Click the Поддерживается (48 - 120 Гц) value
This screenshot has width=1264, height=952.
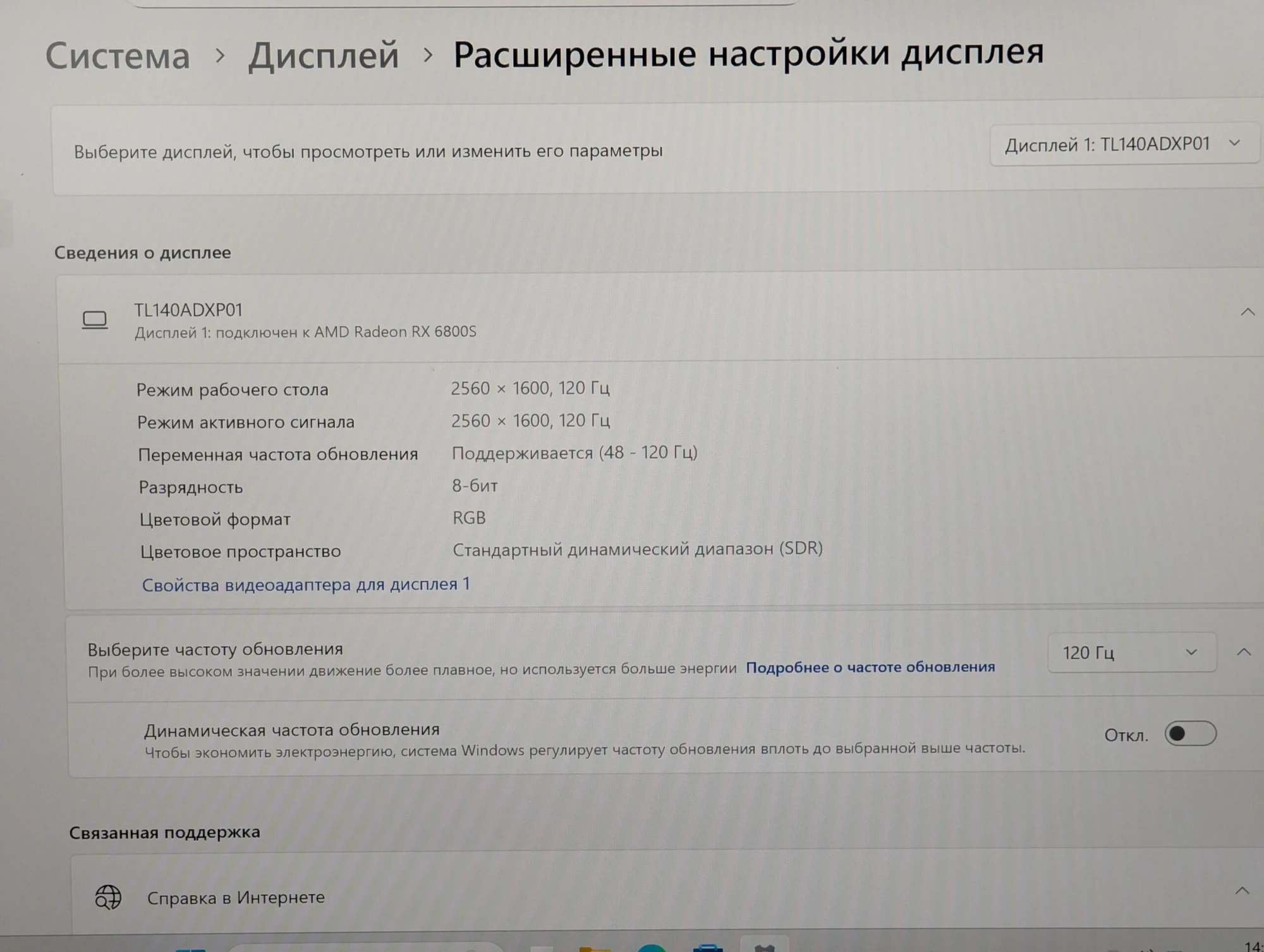point(574,453)
